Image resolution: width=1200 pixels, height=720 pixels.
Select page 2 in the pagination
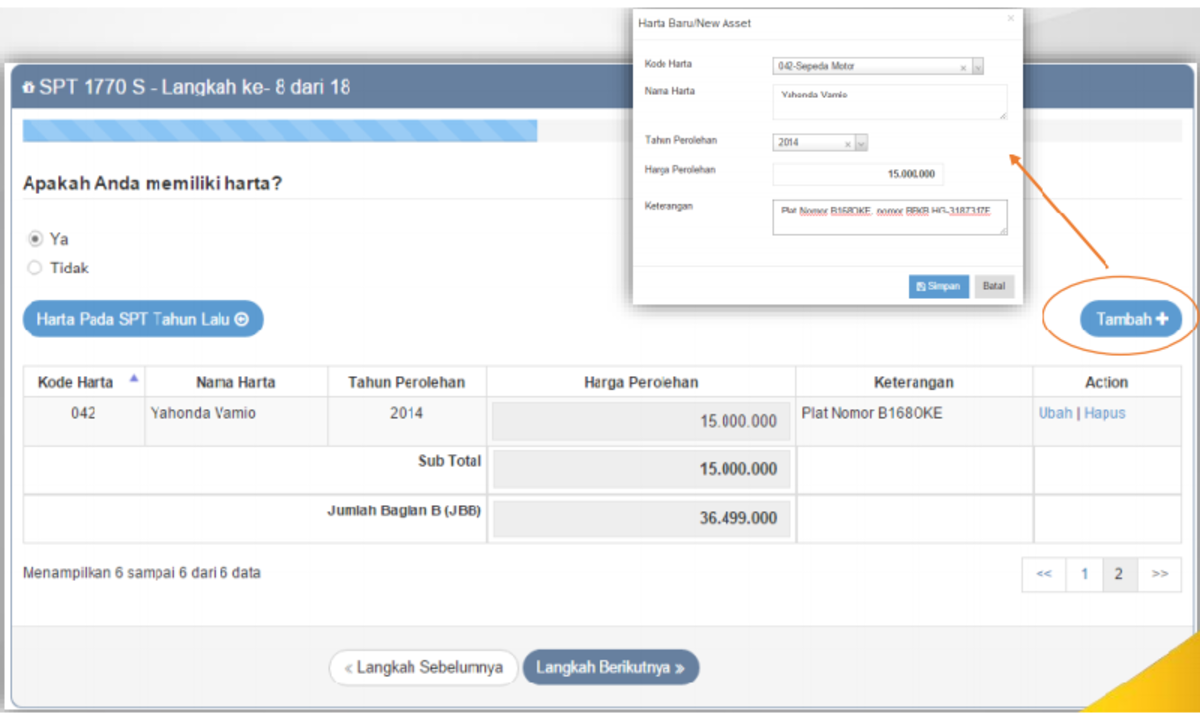(x=1119, y=574)
